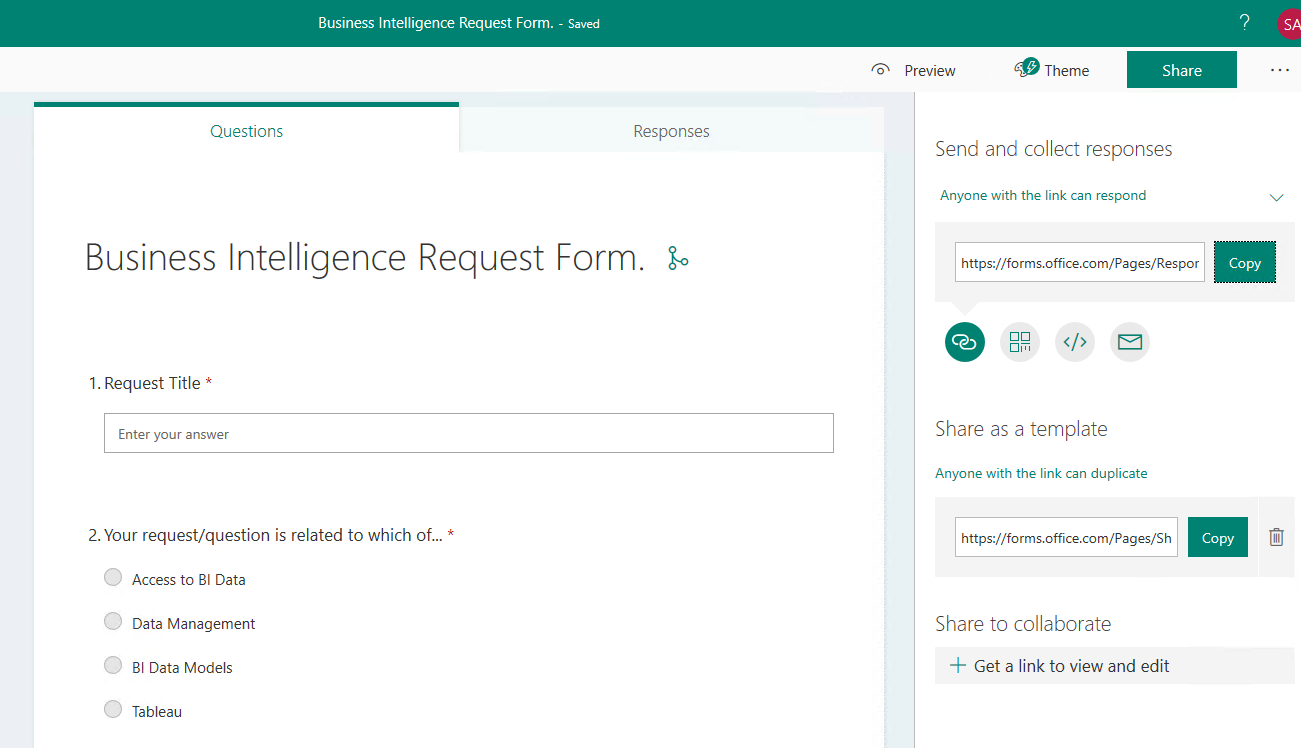Switch to the Responses tab
This screenshot has height=748, width=1301.
pyautogui.click(x=671, y=131)
